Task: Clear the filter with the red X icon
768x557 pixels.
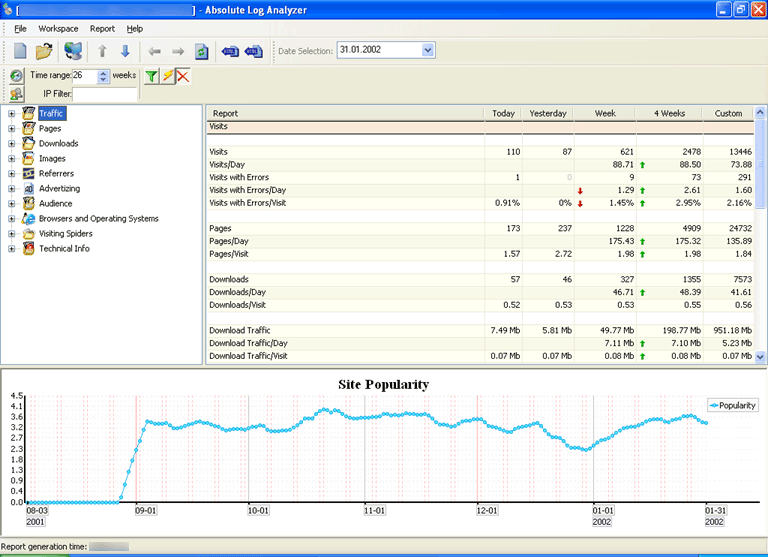Action: pos(183,76)
